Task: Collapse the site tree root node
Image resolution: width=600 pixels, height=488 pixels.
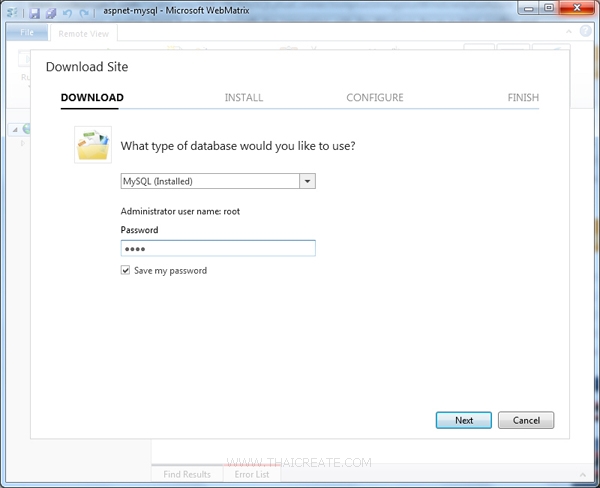Action: tap(15, 130)
